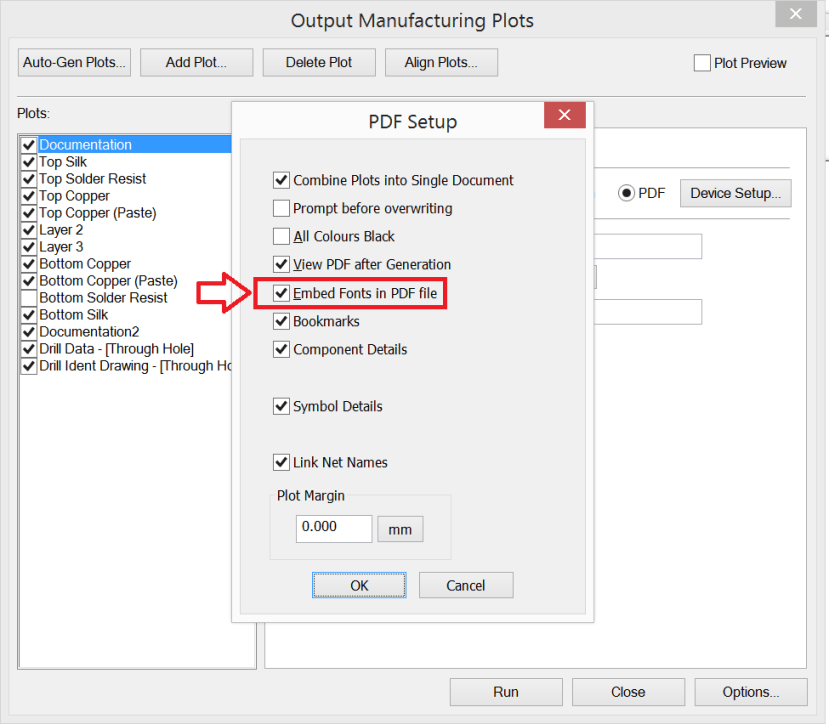The image size is (829, 724).
Task: Open the Options dialog
Action: [751, 692]
